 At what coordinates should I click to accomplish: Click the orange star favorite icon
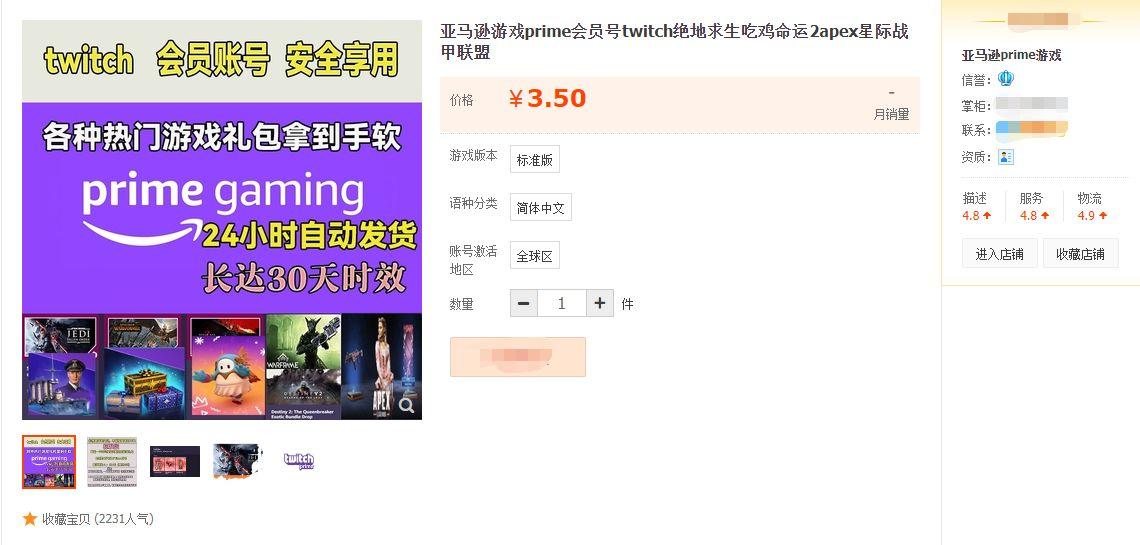[30, 519]
